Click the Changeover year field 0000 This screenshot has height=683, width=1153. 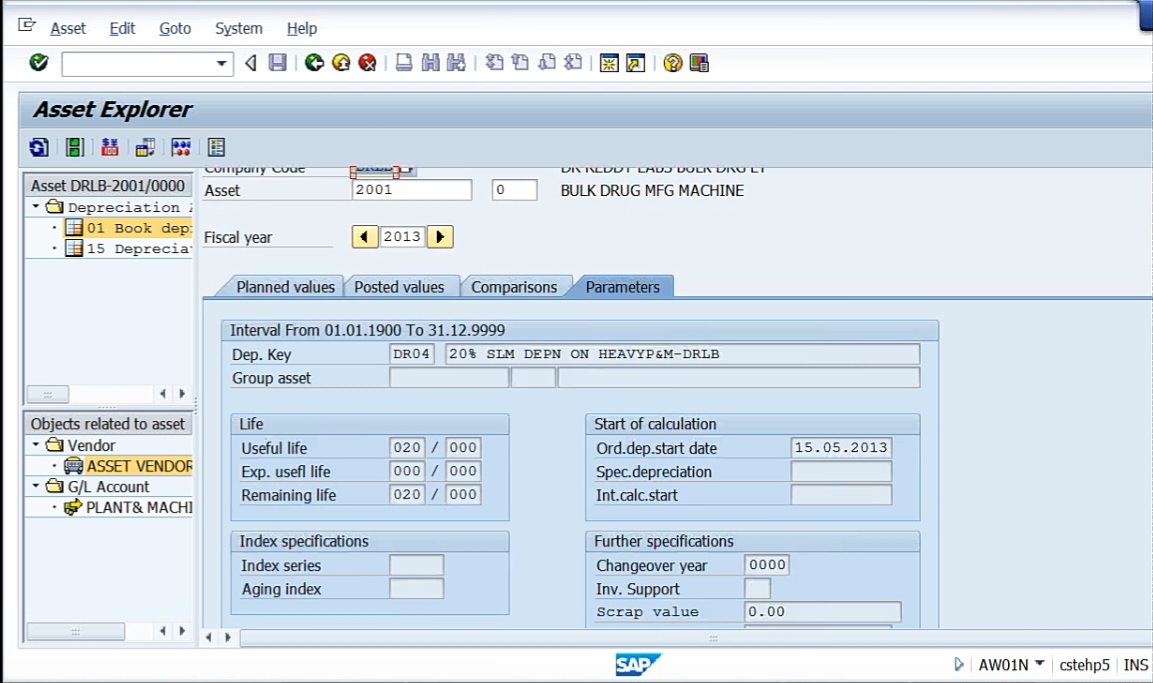(767, 565)
